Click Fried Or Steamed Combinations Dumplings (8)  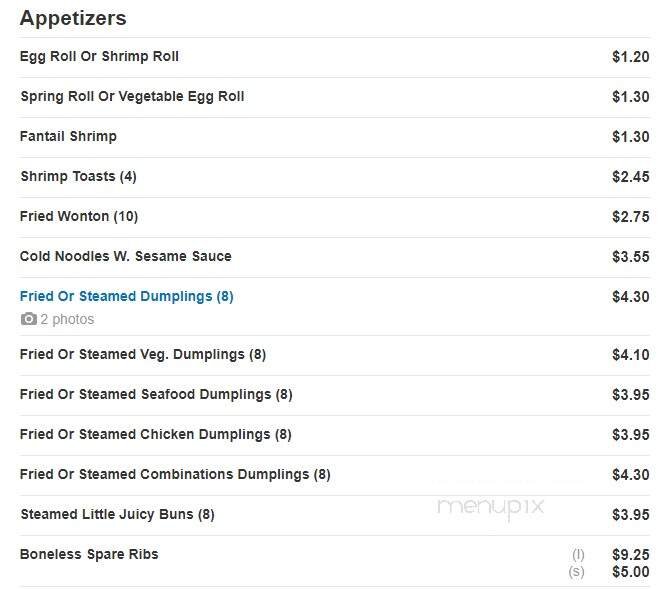coord(174,474)
